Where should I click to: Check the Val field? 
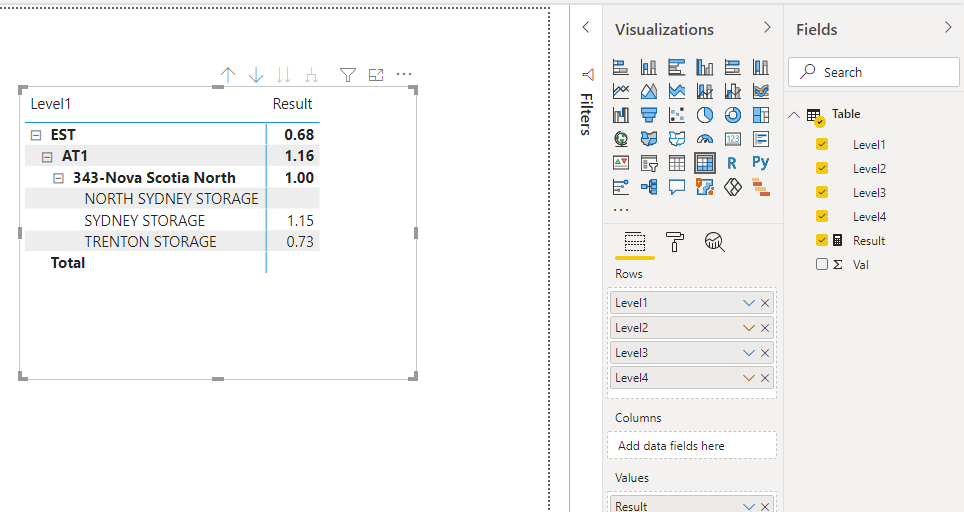coord(822,264)
